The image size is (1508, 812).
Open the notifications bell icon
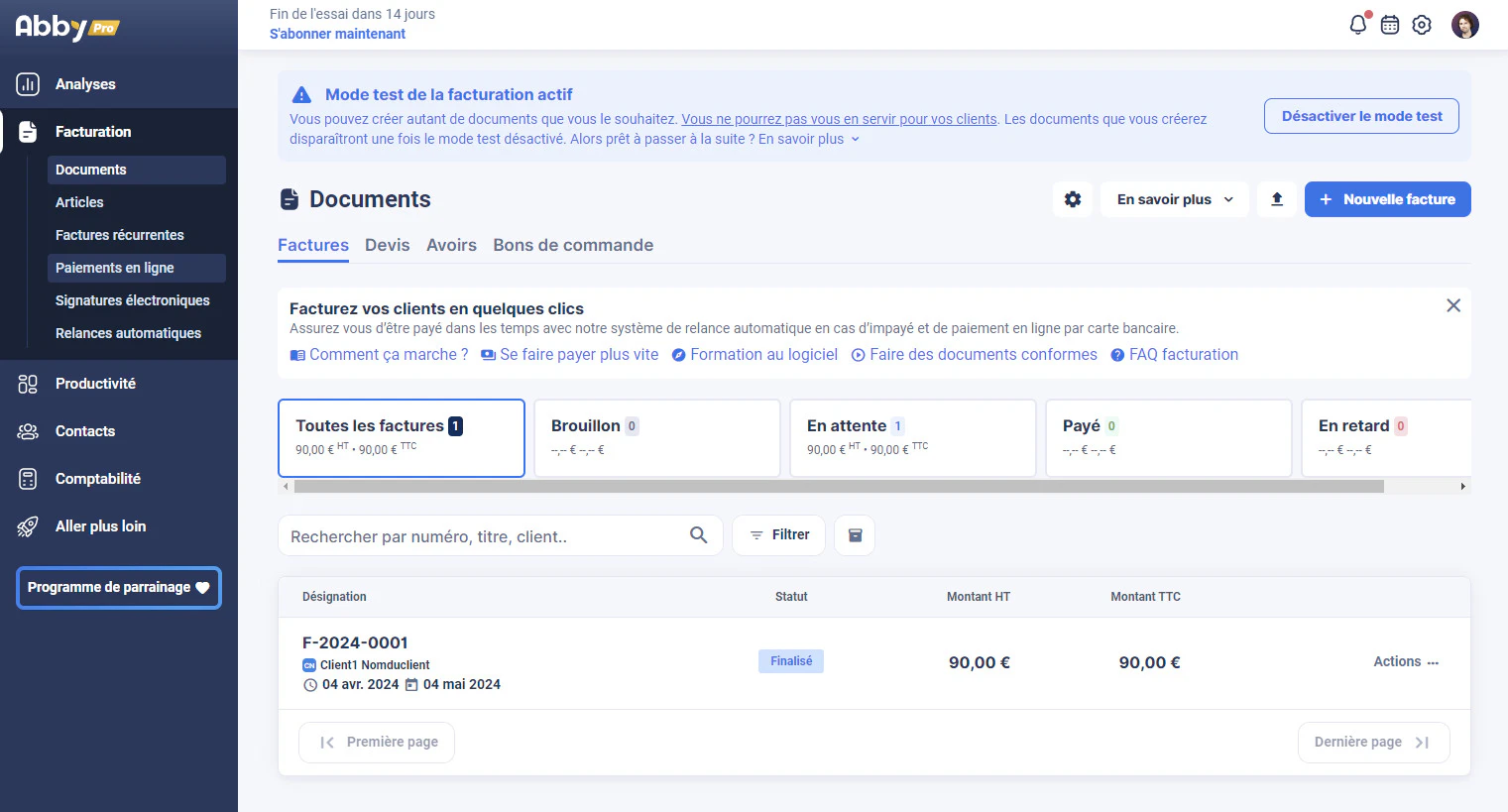point(1358,25)
